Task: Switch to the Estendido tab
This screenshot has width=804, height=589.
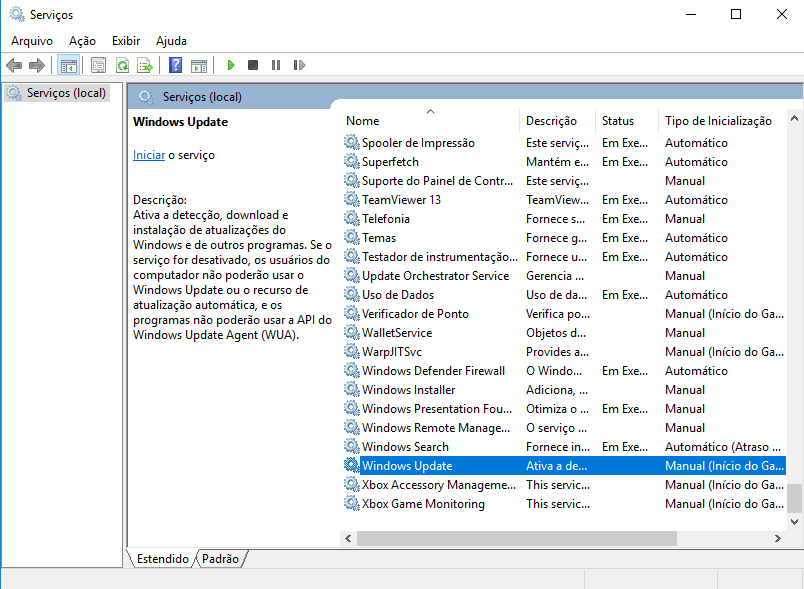Action: (x=163, y=559)
